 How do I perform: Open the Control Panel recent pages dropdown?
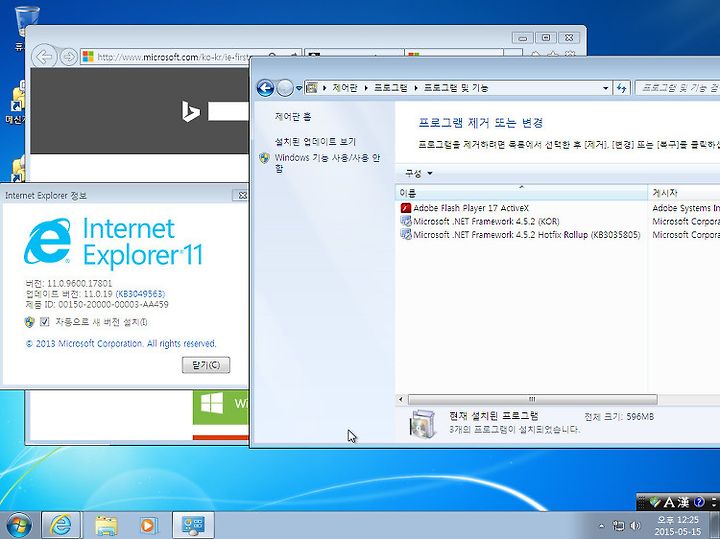(x=299, y=88)
